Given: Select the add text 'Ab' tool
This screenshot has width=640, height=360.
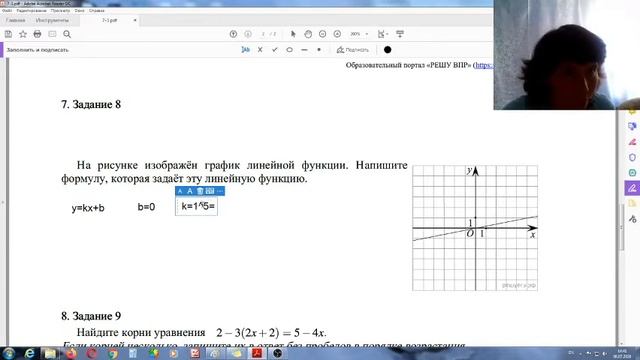Looking at the screenshot, I should (x=245, y=50).
